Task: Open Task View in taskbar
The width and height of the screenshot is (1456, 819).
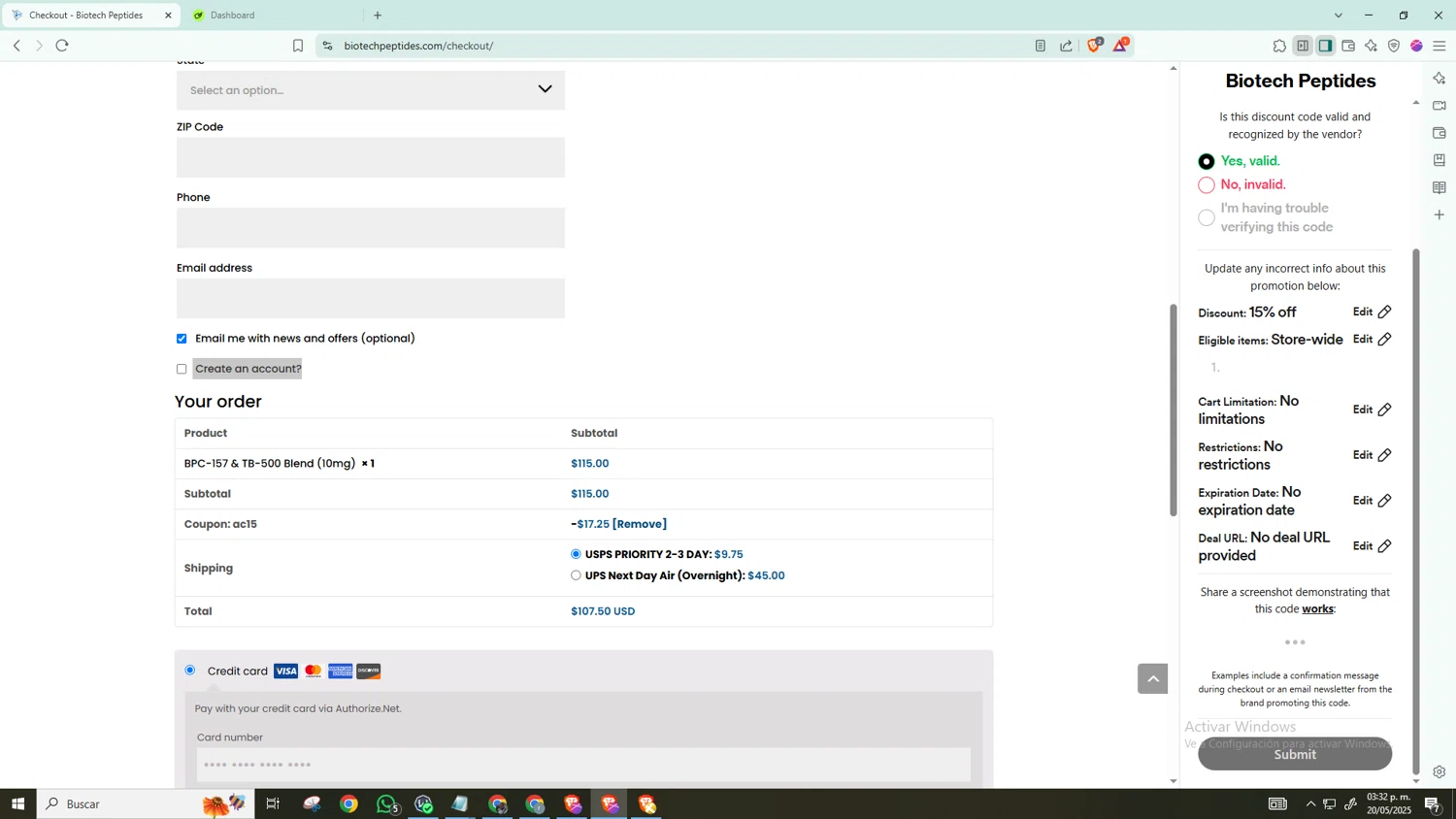Action: click(273, 803)
